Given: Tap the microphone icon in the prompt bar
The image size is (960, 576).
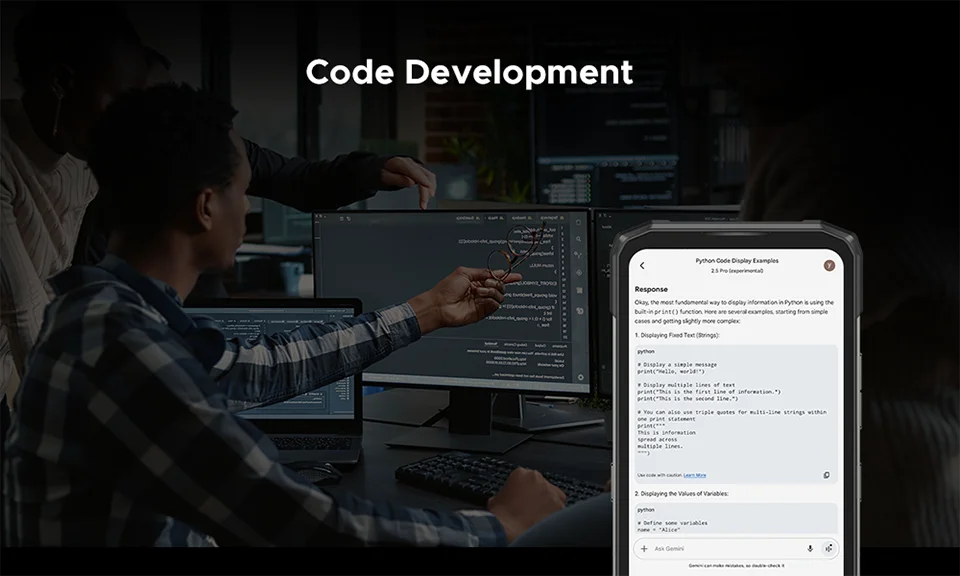Looking at the screenshot, I should (x=810, y=548).
